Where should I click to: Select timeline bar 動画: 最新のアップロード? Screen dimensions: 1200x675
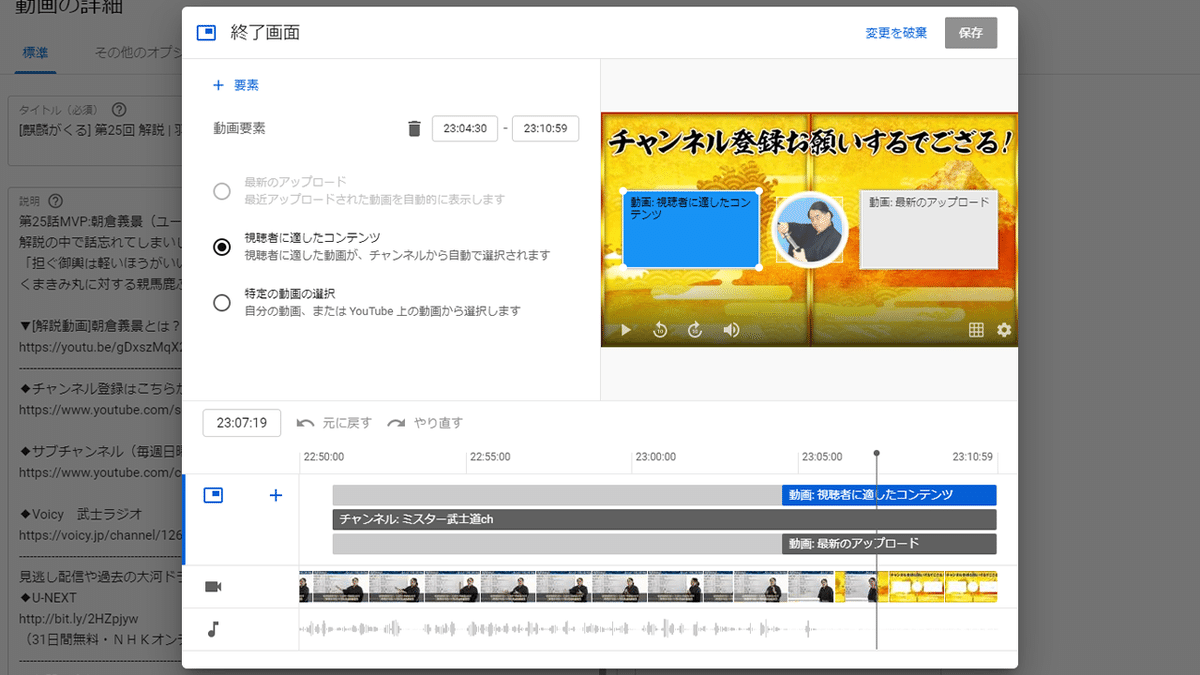coord(889,543)
